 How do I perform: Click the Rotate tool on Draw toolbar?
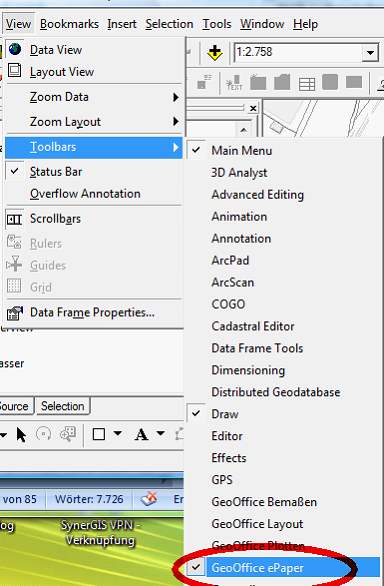[43, 434]
